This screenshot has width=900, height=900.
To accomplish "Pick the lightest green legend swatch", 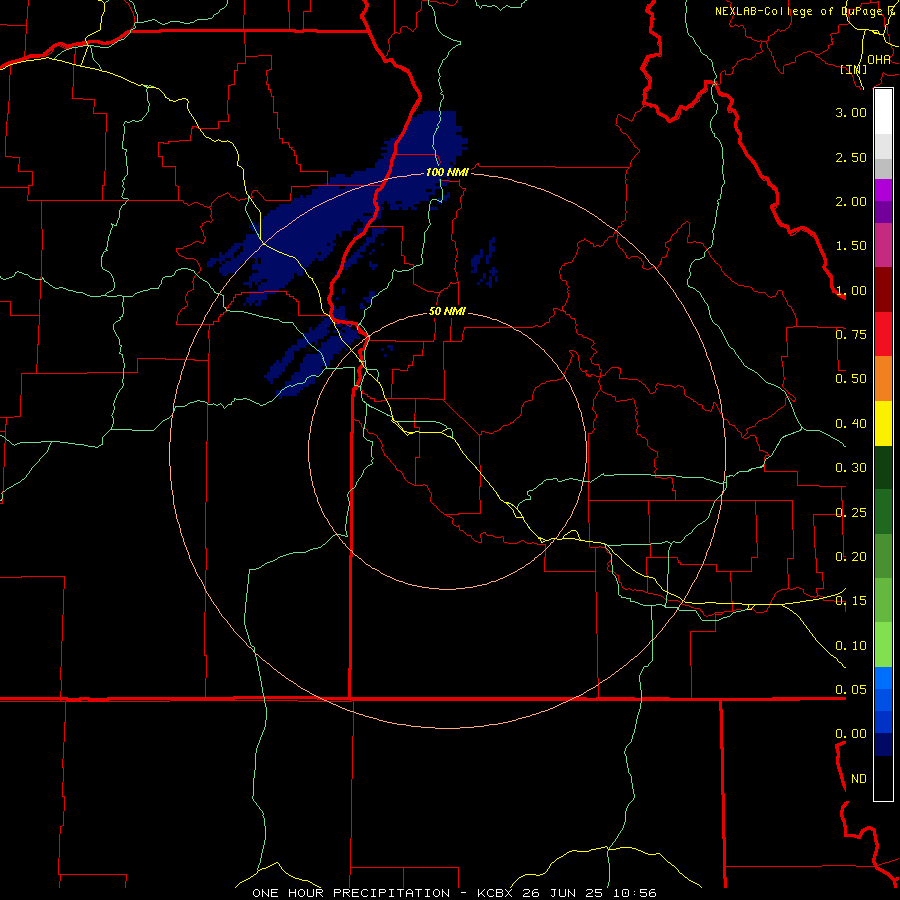I will [x=883, y=645].
